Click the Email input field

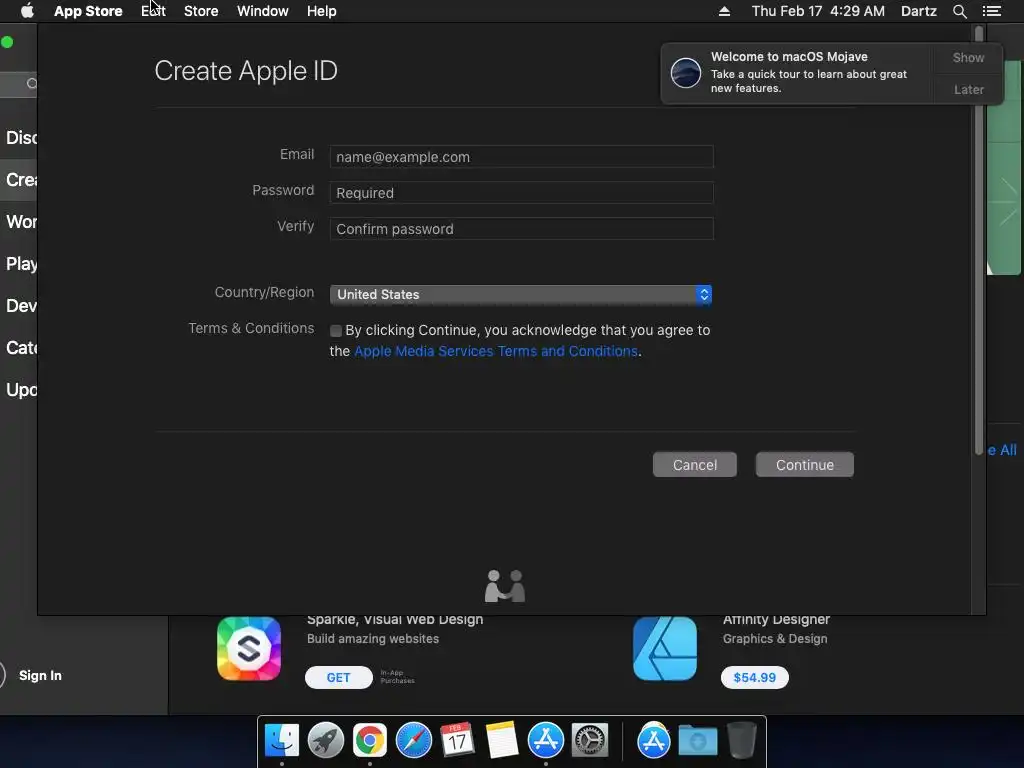coord(521,157)
